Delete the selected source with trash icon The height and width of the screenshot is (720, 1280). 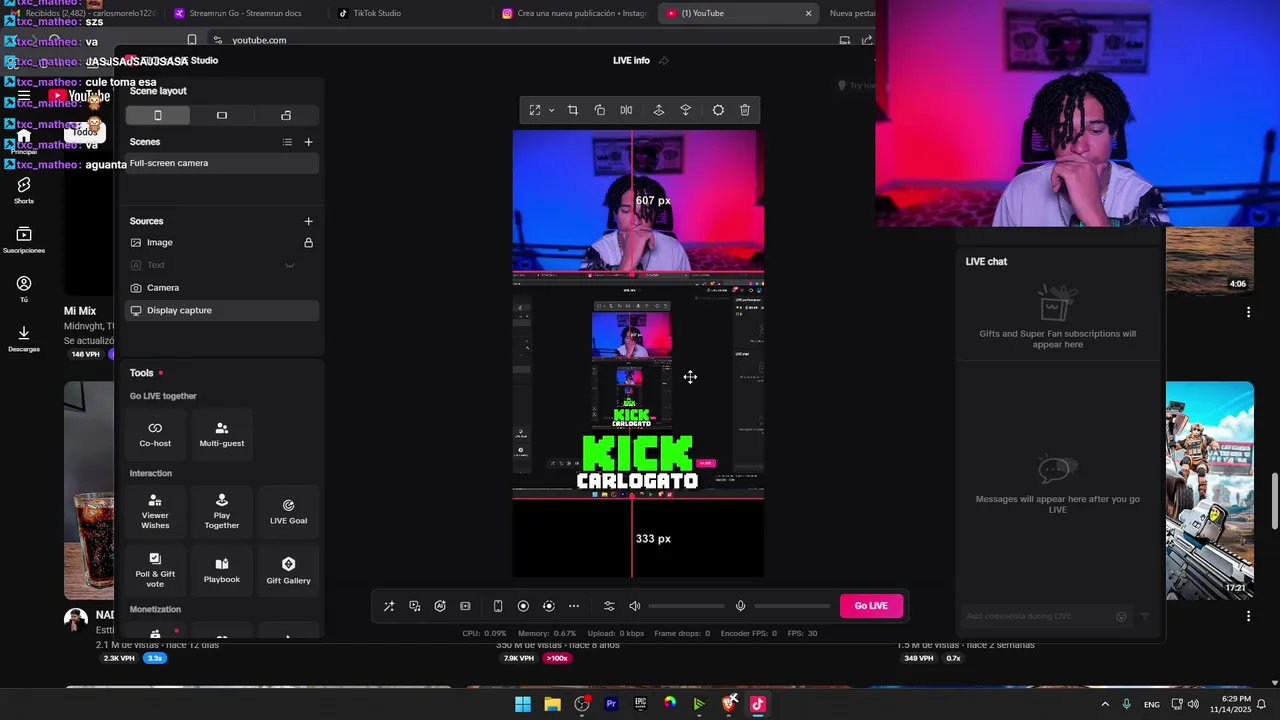click(745, 110)
